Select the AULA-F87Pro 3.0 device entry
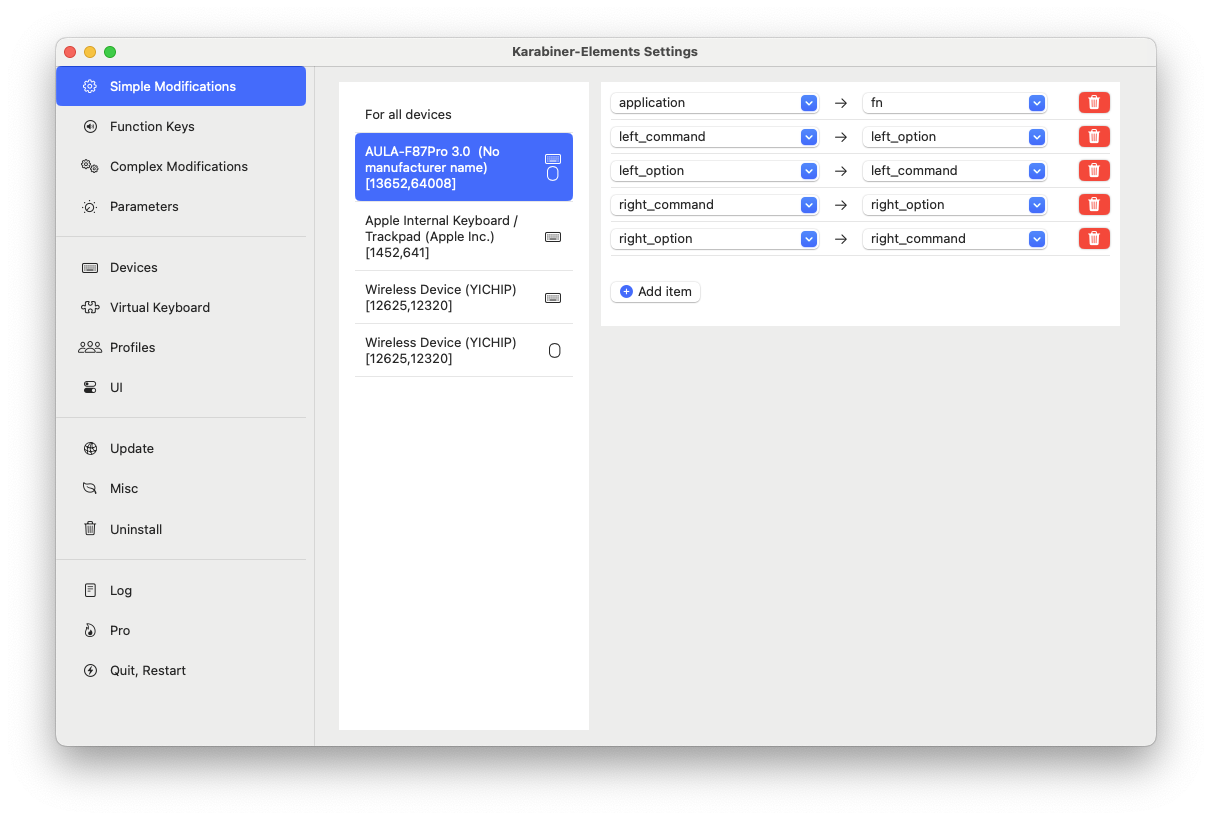 click(x=464, y=167)
